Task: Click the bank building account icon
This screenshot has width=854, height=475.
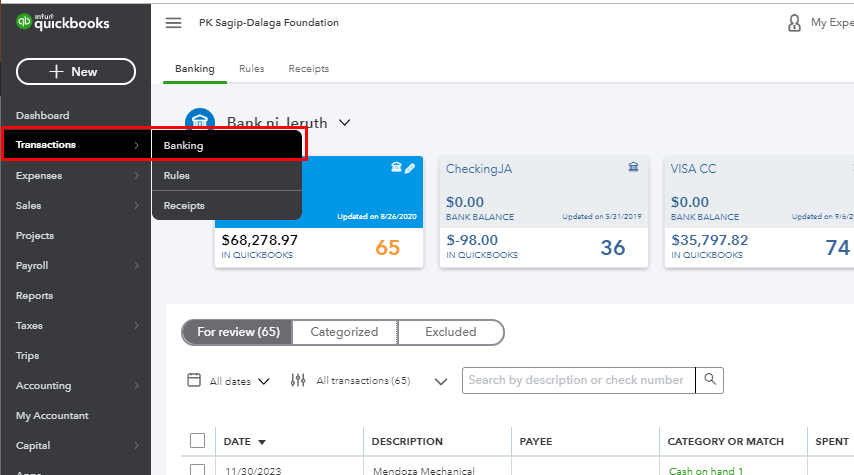Action: (200, 119)
